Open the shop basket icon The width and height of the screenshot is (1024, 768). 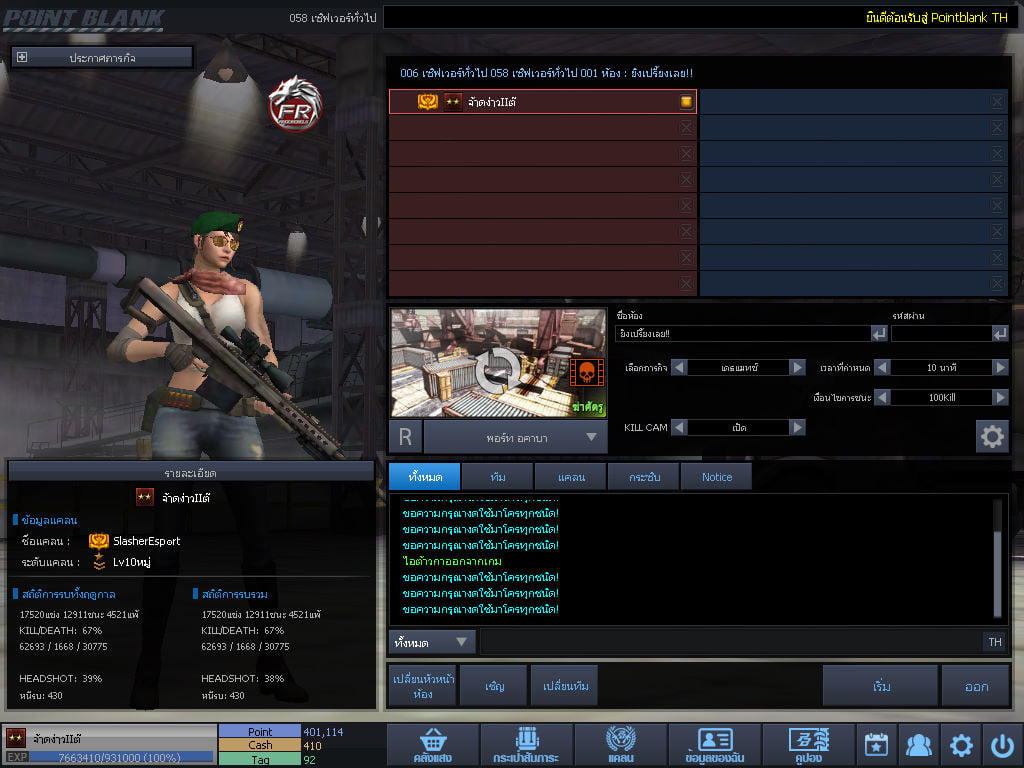point(432,745)
